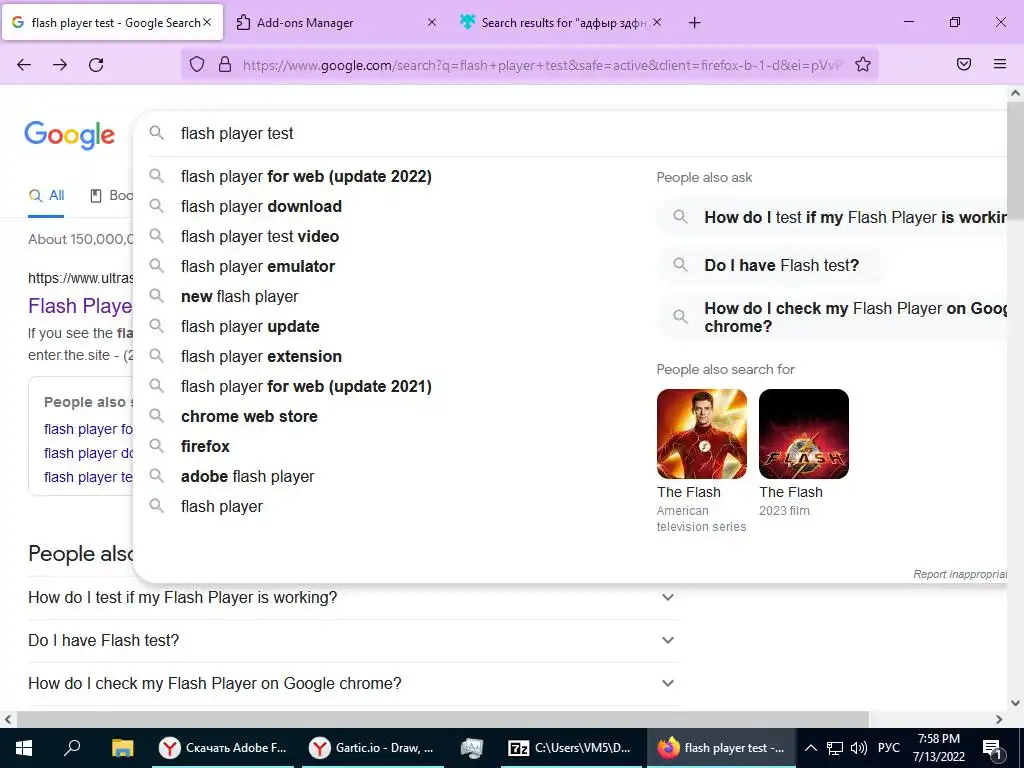Click the Google logo
This screenshot has width=1024, height=768.
(x=70, y=135)
